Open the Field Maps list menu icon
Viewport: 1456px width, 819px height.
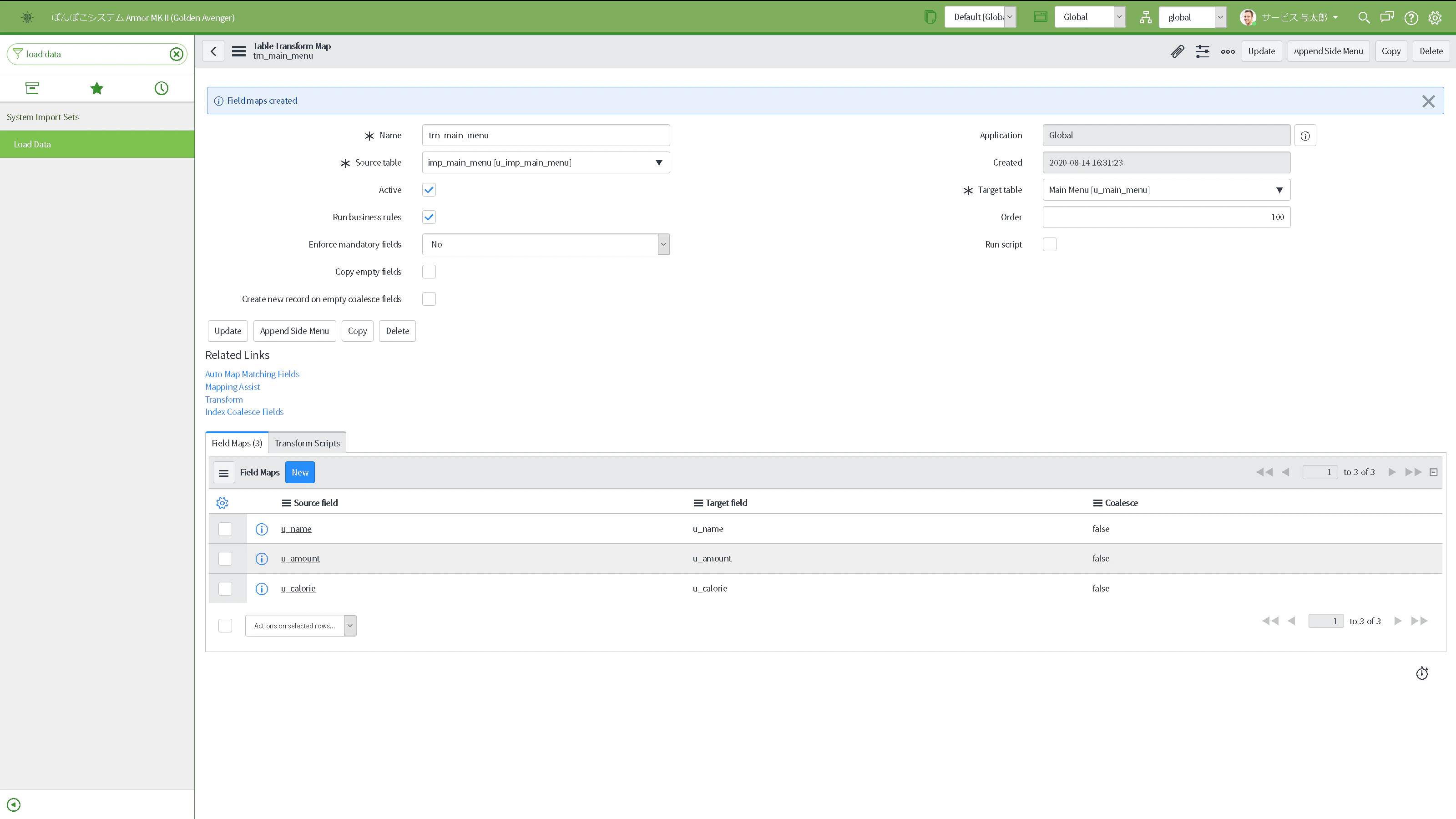click(x=224, y=473)
